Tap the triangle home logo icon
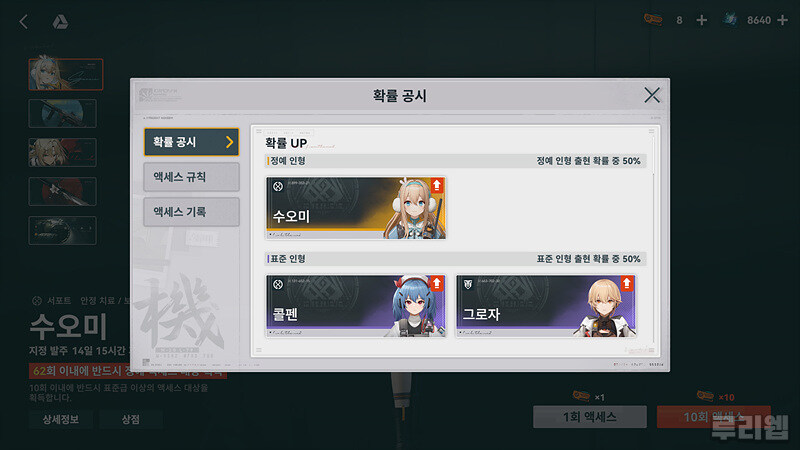The image size is (800, 450). tap(60, 21)
